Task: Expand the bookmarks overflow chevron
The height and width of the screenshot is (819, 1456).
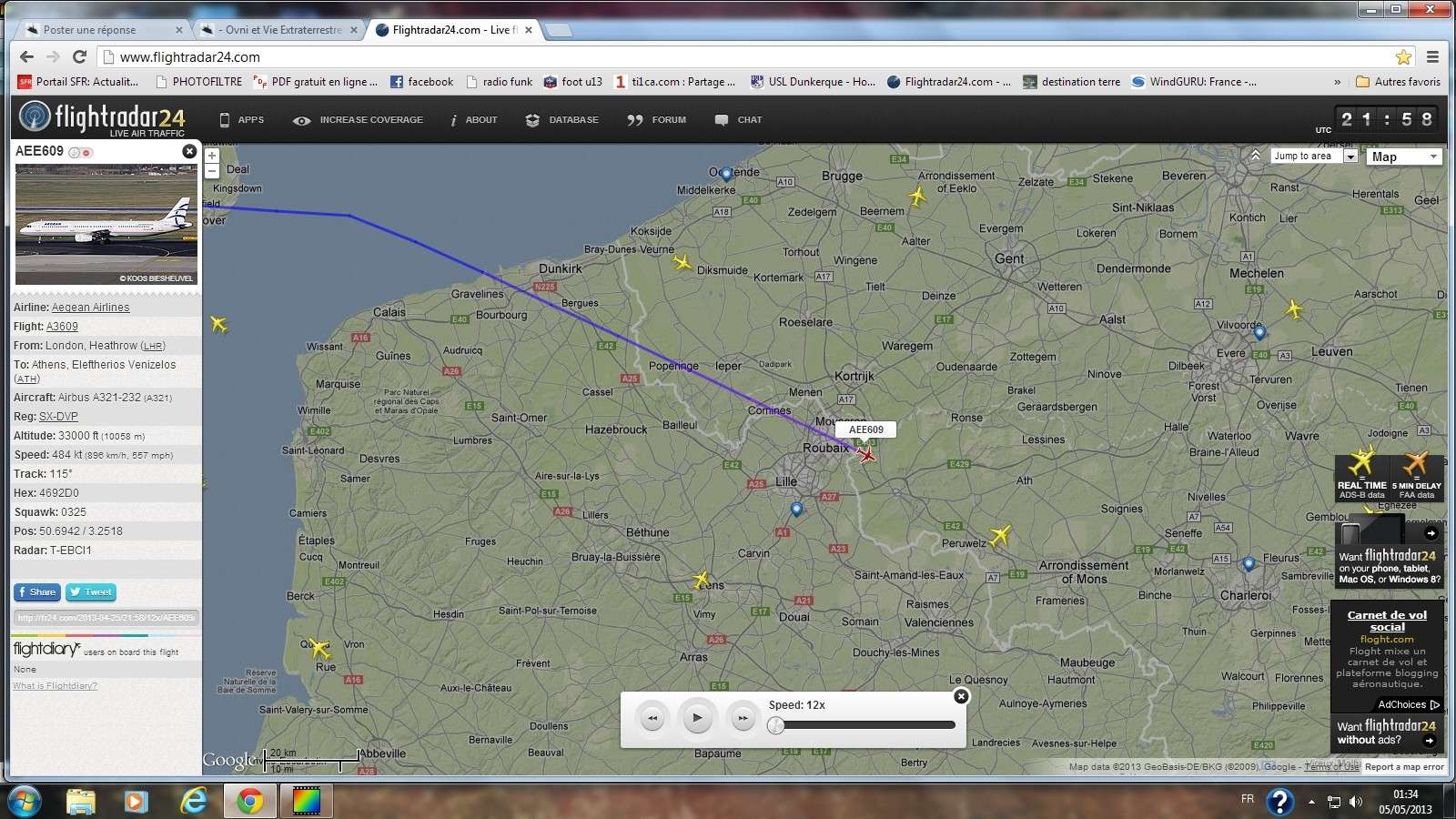Action: 1337,82
